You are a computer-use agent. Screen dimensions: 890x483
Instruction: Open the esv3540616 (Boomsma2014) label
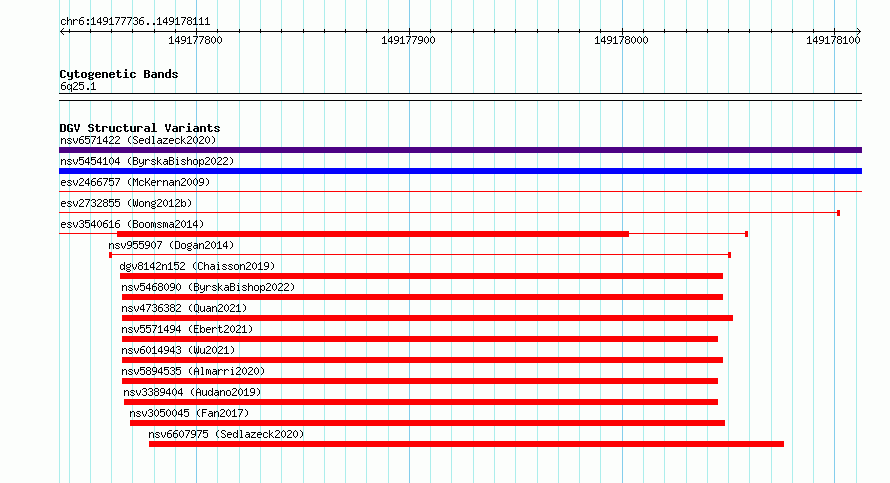point(132,224)
